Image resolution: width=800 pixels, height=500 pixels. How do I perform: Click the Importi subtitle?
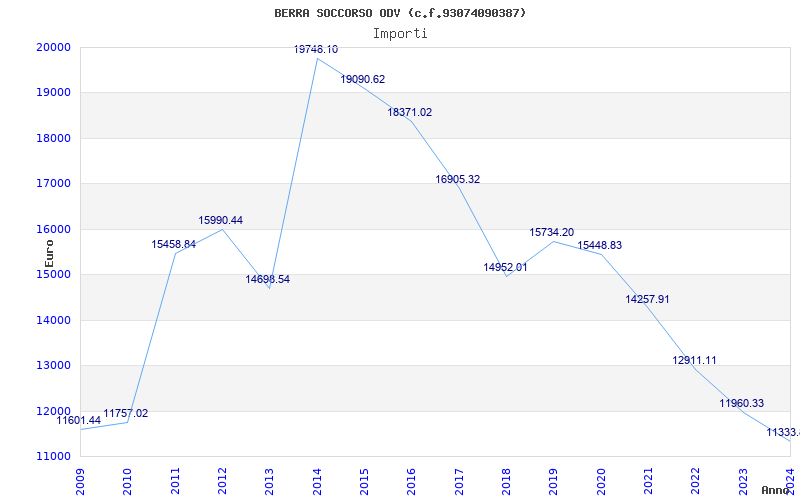400,34
